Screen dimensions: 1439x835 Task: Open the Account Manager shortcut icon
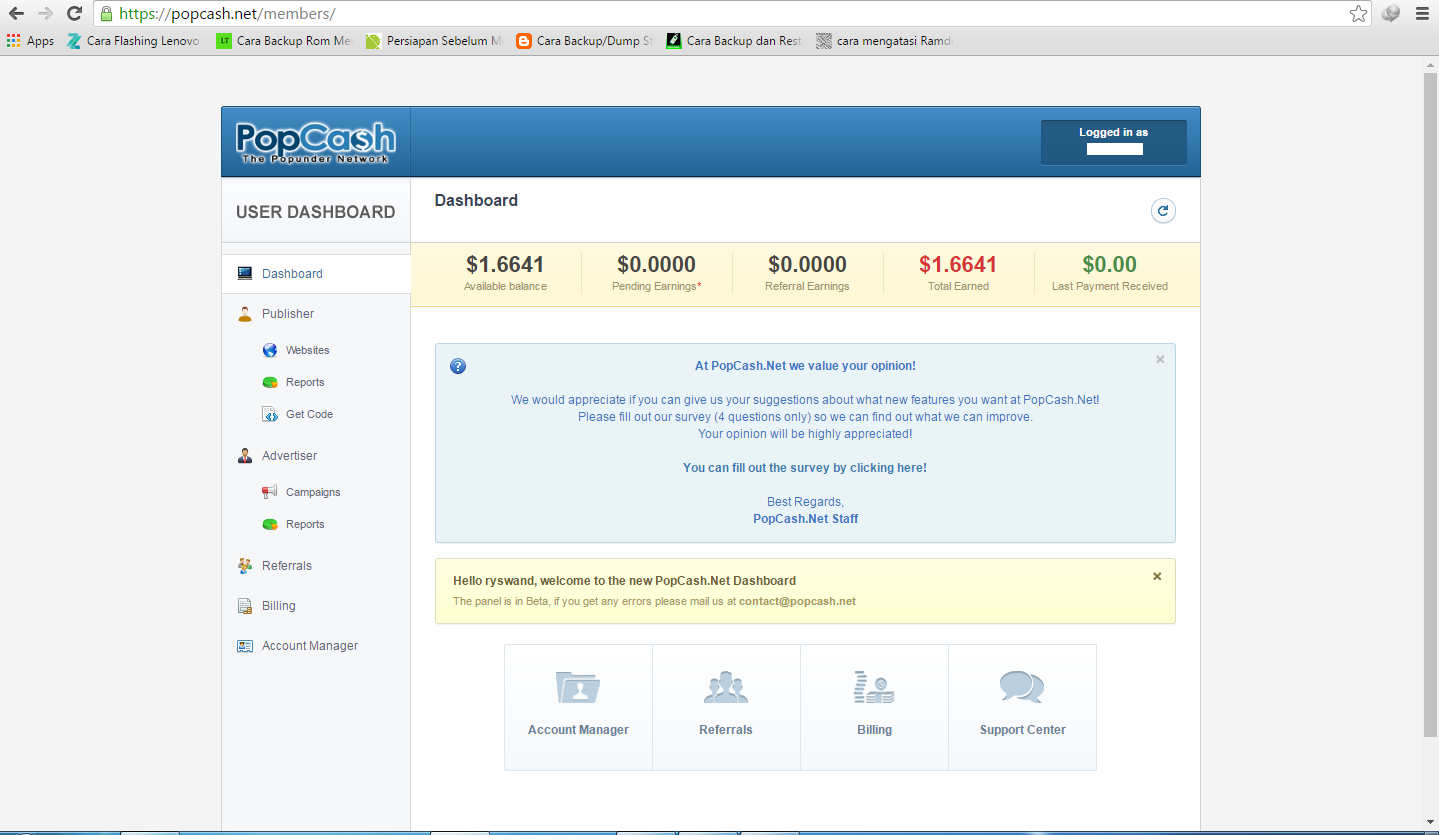pos(578,687)
